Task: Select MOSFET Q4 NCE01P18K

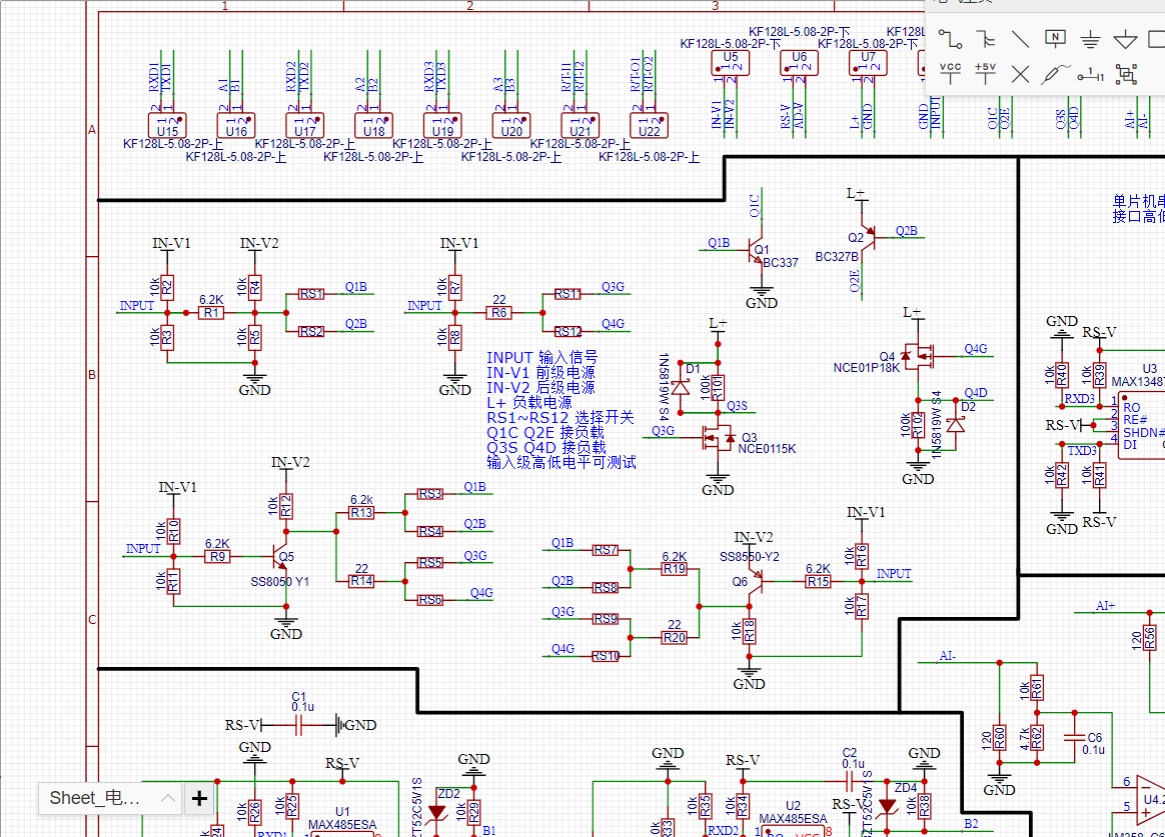Action: [x=918, y=356]
